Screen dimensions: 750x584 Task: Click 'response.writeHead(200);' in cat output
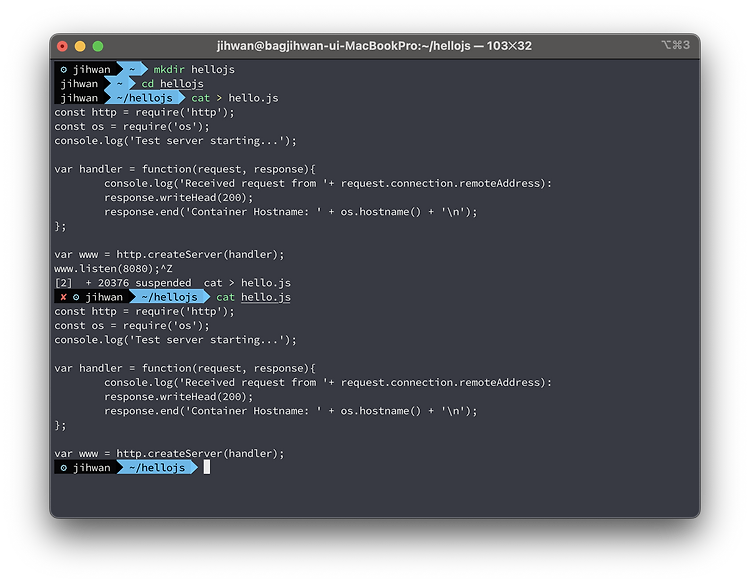point(178,397)
